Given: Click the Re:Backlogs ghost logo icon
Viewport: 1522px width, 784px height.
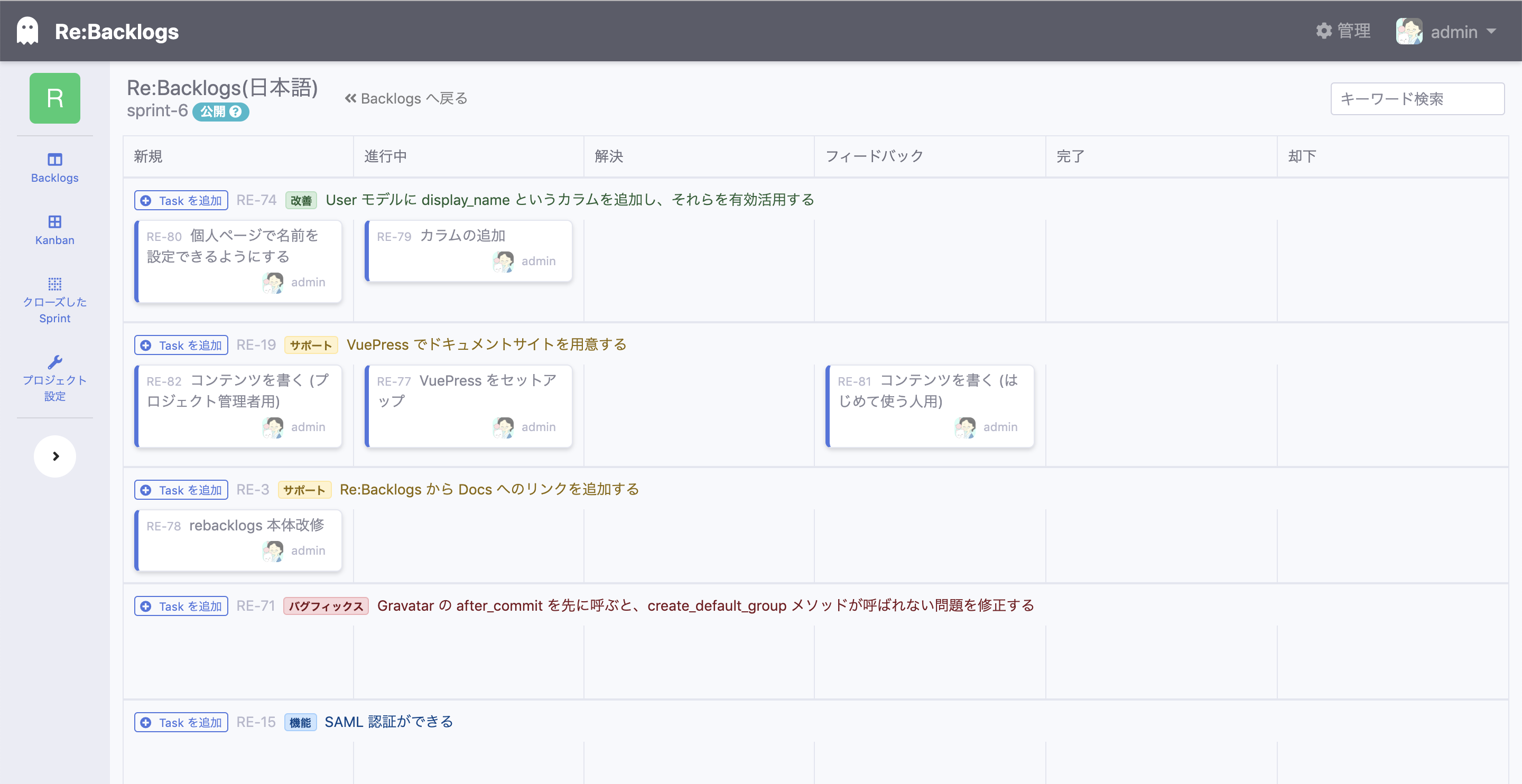Looking at the screenshot, I should (x=27, y=31).
